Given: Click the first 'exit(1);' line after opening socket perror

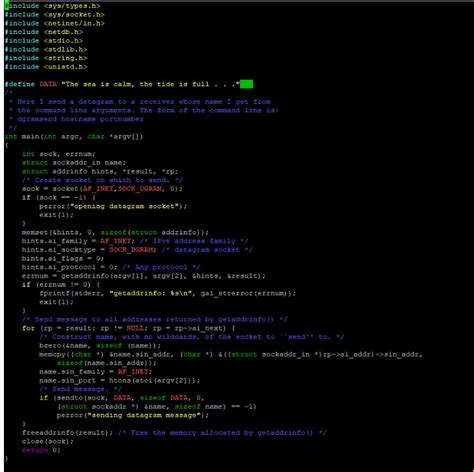Looking at the screenshot, I should pyautogui.click(x=56, y=215).
